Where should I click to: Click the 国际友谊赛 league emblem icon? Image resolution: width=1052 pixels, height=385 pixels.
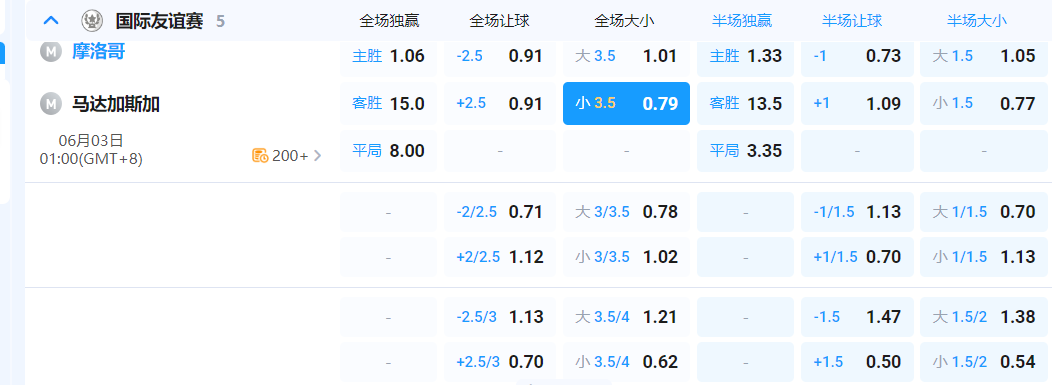tap(92, 21)
